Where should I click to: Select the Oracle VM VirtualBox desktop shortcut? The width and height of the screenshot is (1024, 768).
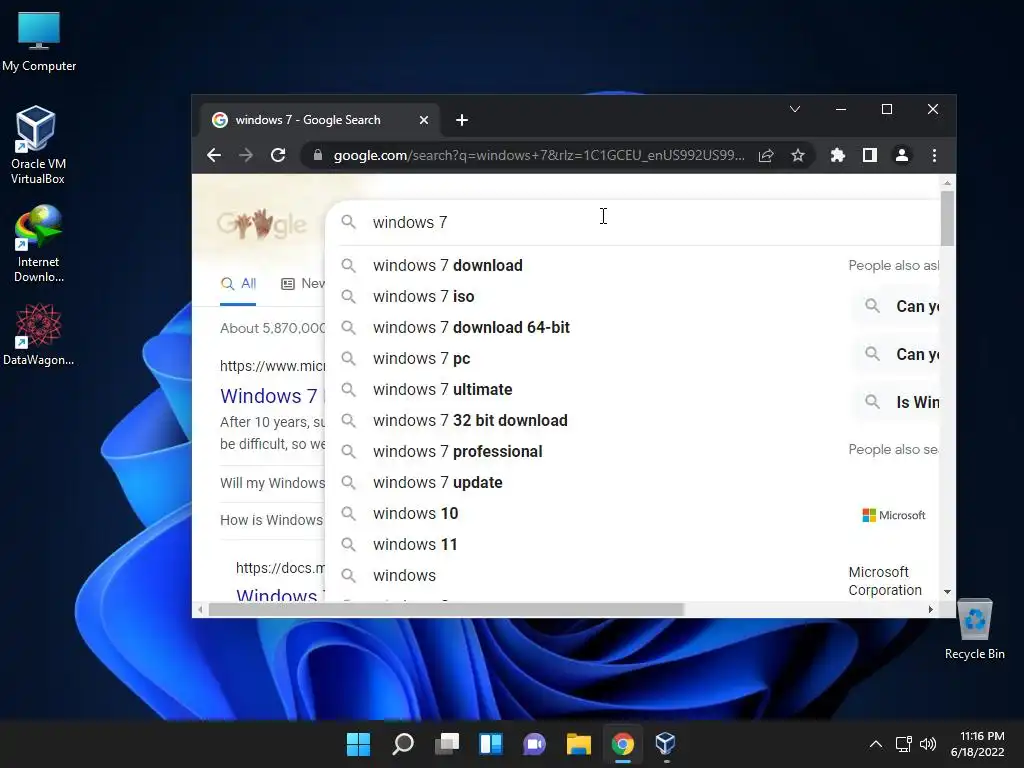tap(38, 145)
